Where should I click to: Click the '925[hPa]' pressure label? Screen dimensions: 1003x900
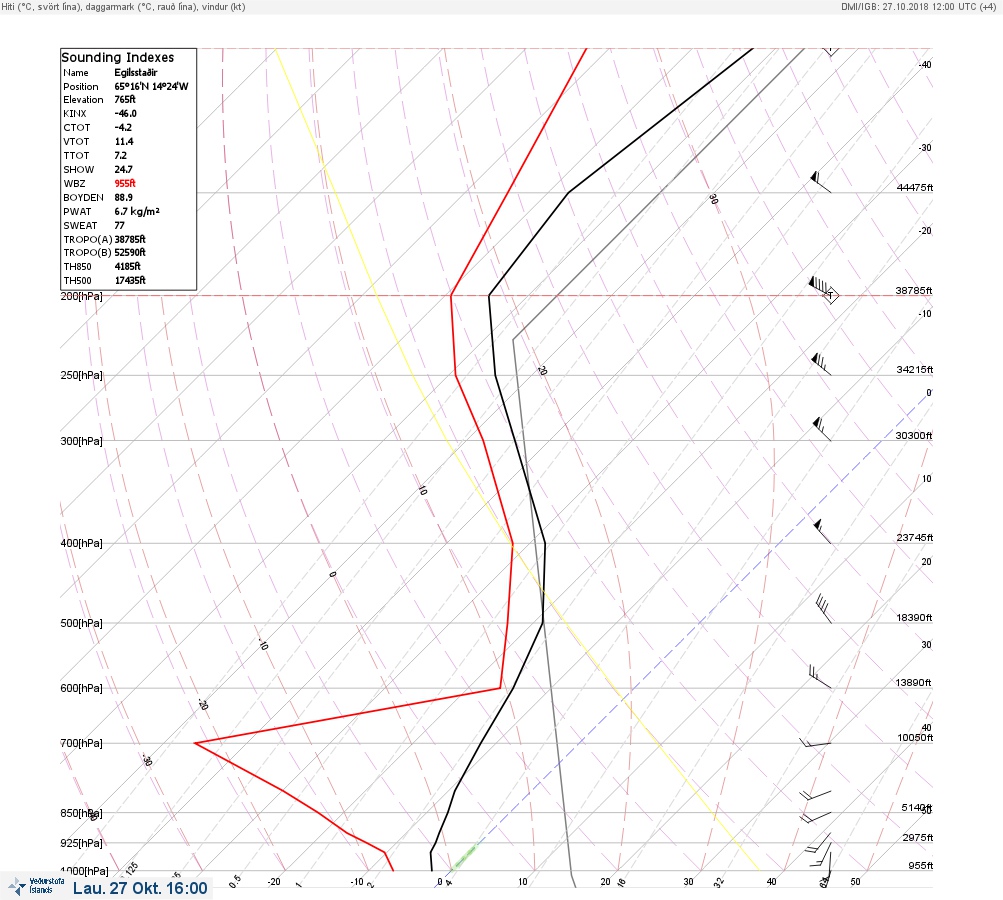click(x=81, y=843)
